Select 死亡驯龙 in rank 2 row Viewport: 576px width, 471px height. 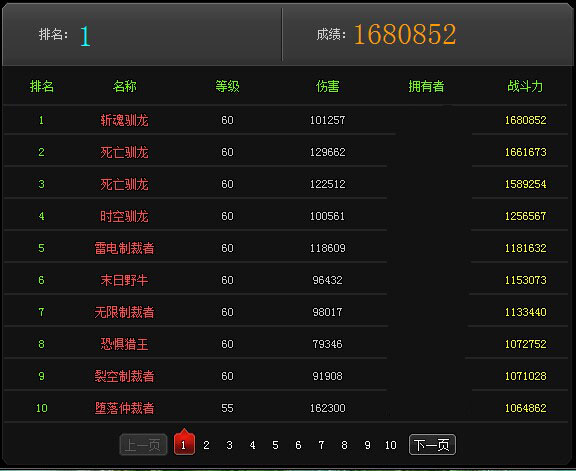tap(124, 152)
